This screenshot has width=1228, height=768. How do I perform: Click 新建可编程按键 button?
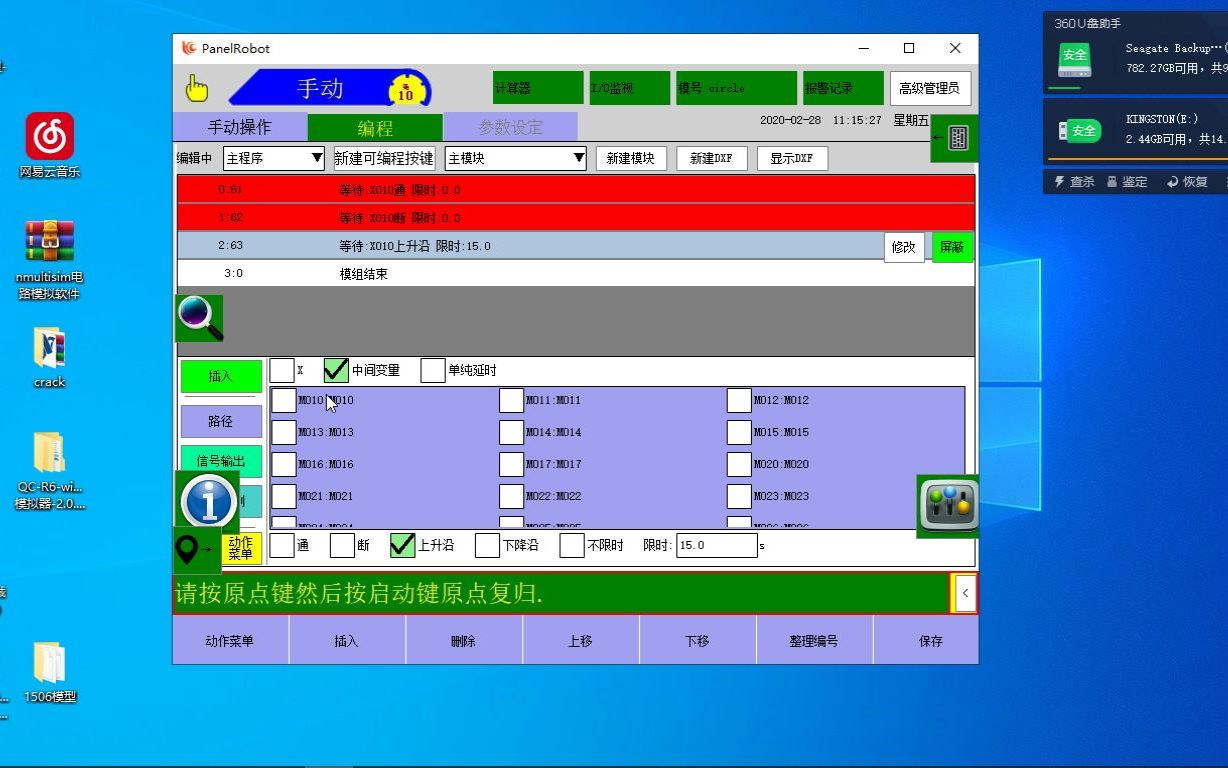[384, 158]
